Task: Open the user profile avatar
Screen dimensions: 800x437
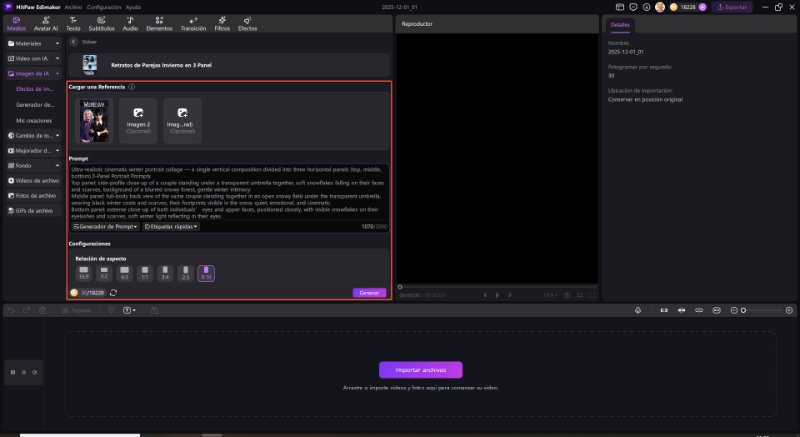Action: (660, 7)
